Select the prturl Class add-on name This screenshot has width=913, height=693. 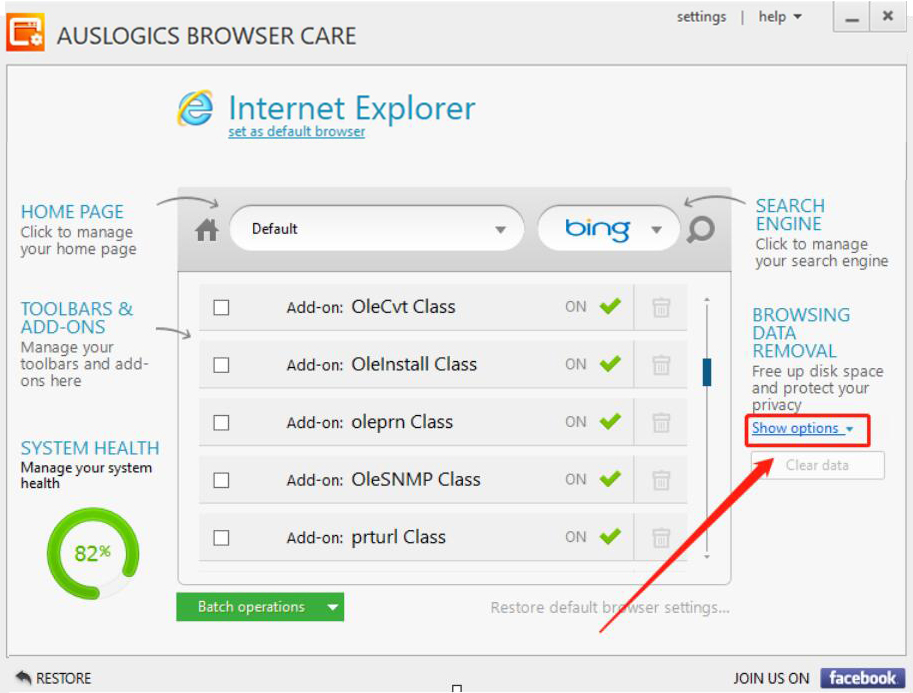(398, 537)
